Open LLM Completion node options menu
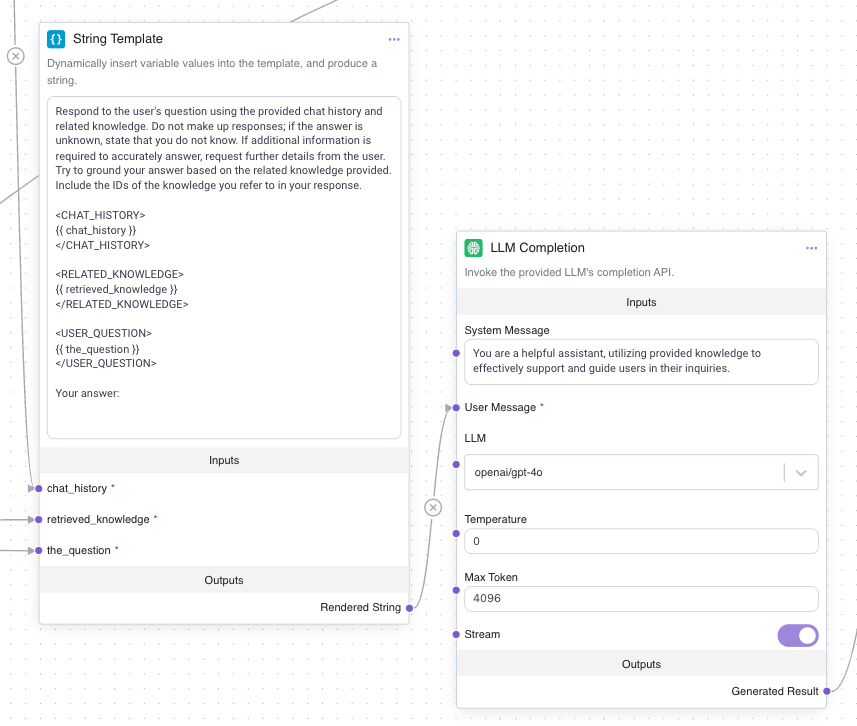Screen dimensions: 857x726 point(812,248)
